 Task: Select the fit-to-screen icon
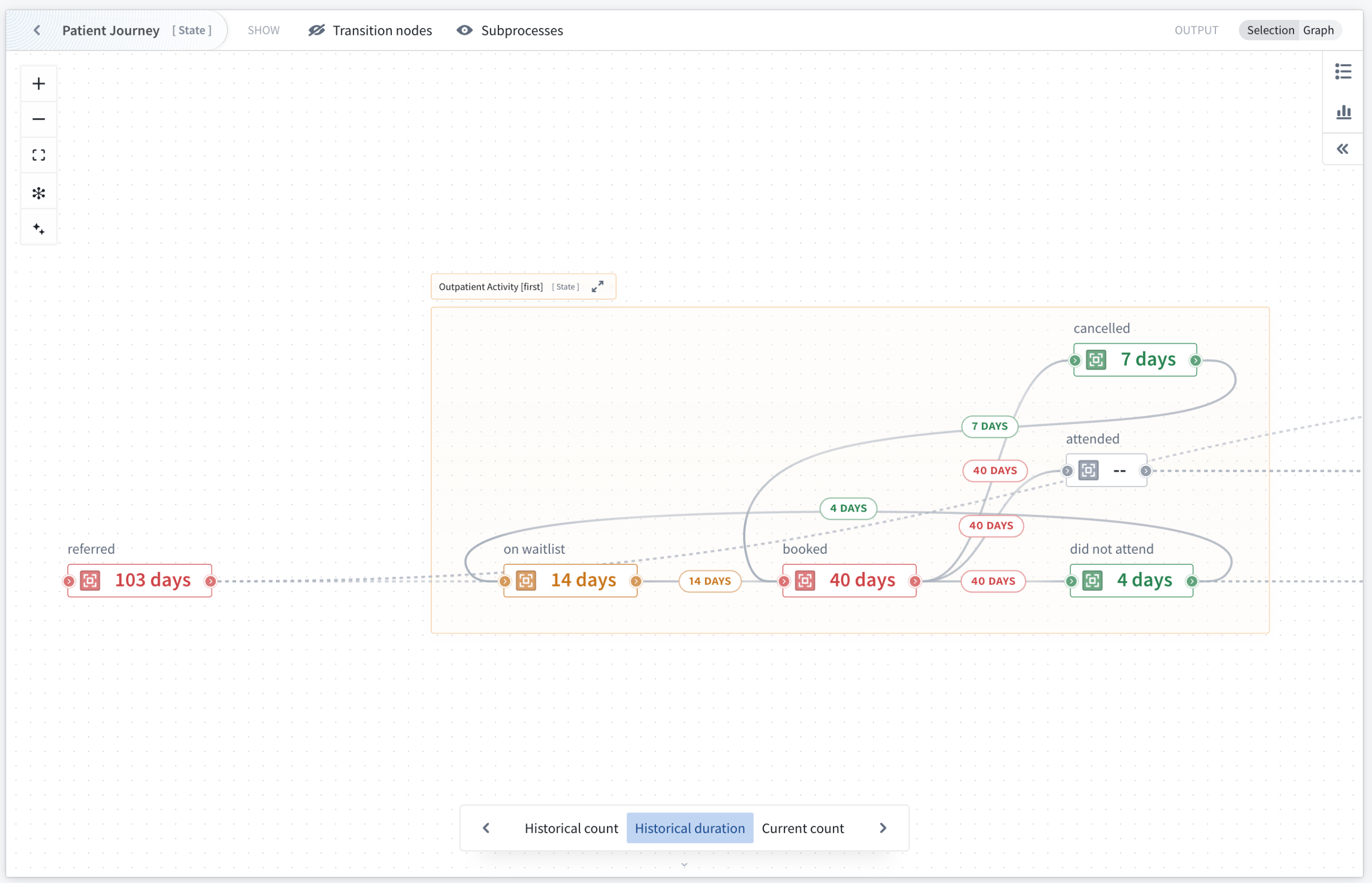tap(38, 155)
